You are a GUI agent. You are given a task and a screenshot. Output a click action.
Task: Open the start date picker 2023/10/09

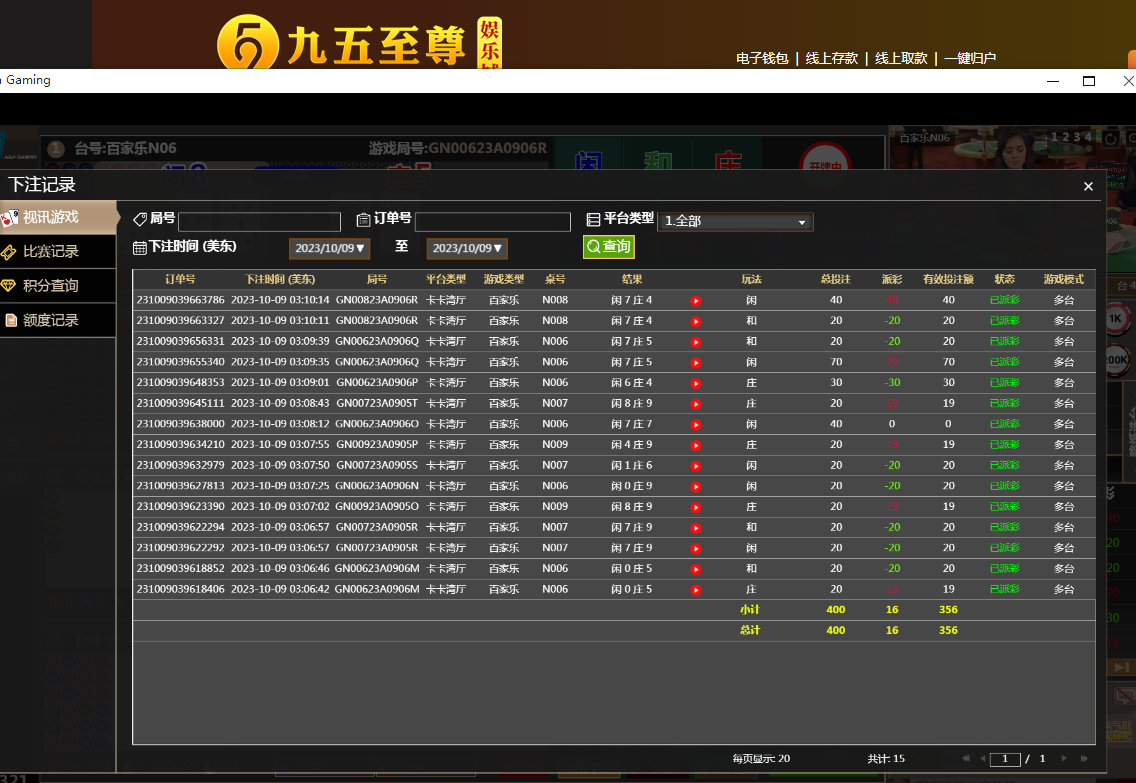point(329,248)
